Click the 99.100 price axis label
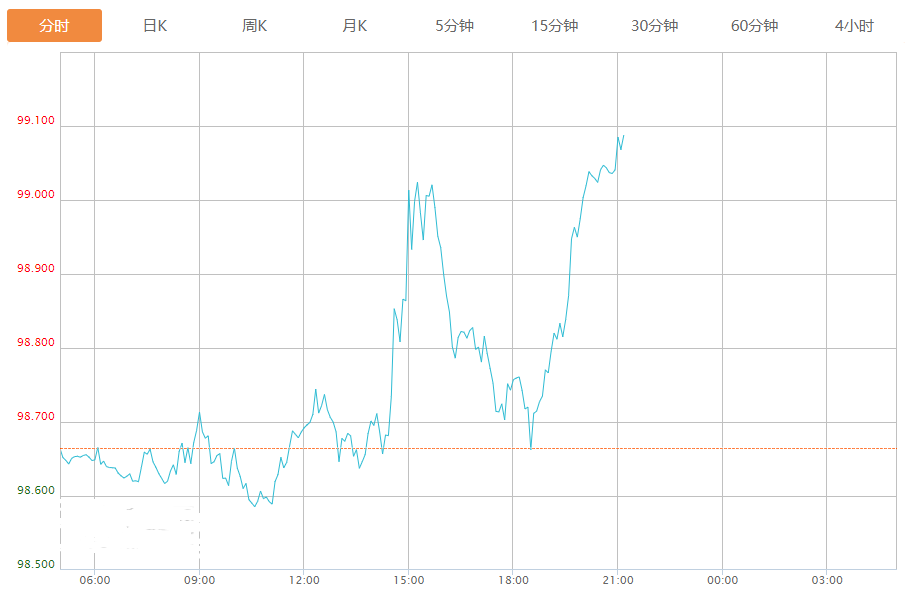Screen dimensions: 905x593 tap(36, 121)
